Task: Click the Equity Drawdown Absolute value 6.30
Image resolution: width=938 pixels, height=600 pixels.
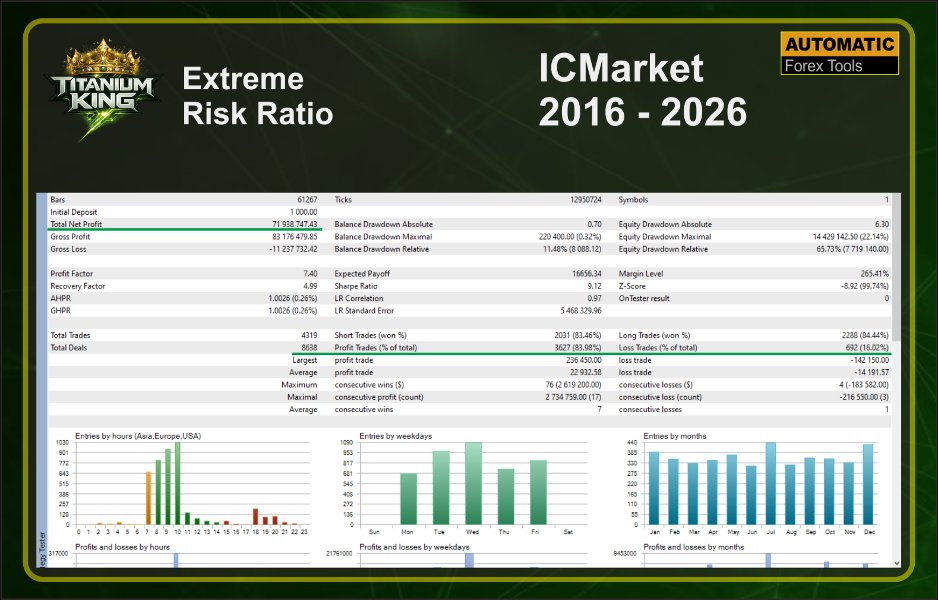Action: [882, 224]
